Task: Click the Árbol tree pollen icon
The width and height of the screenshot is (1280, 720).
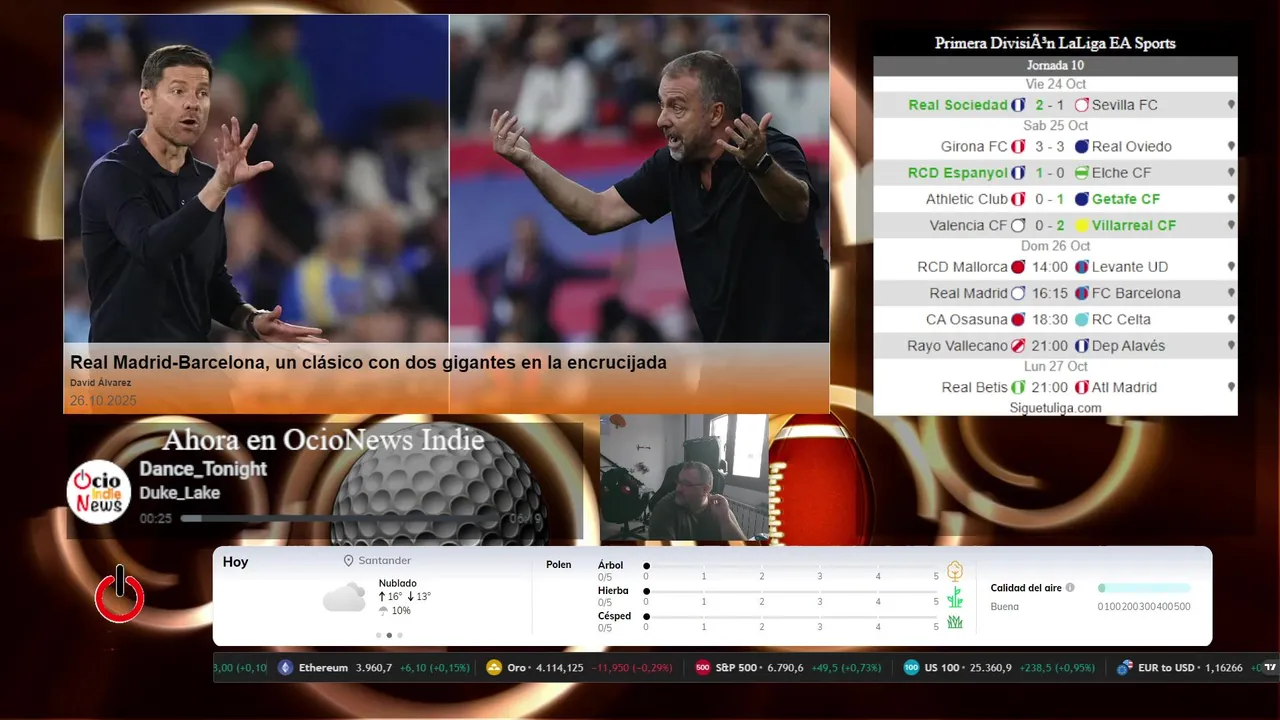Action: pos(955,571)
